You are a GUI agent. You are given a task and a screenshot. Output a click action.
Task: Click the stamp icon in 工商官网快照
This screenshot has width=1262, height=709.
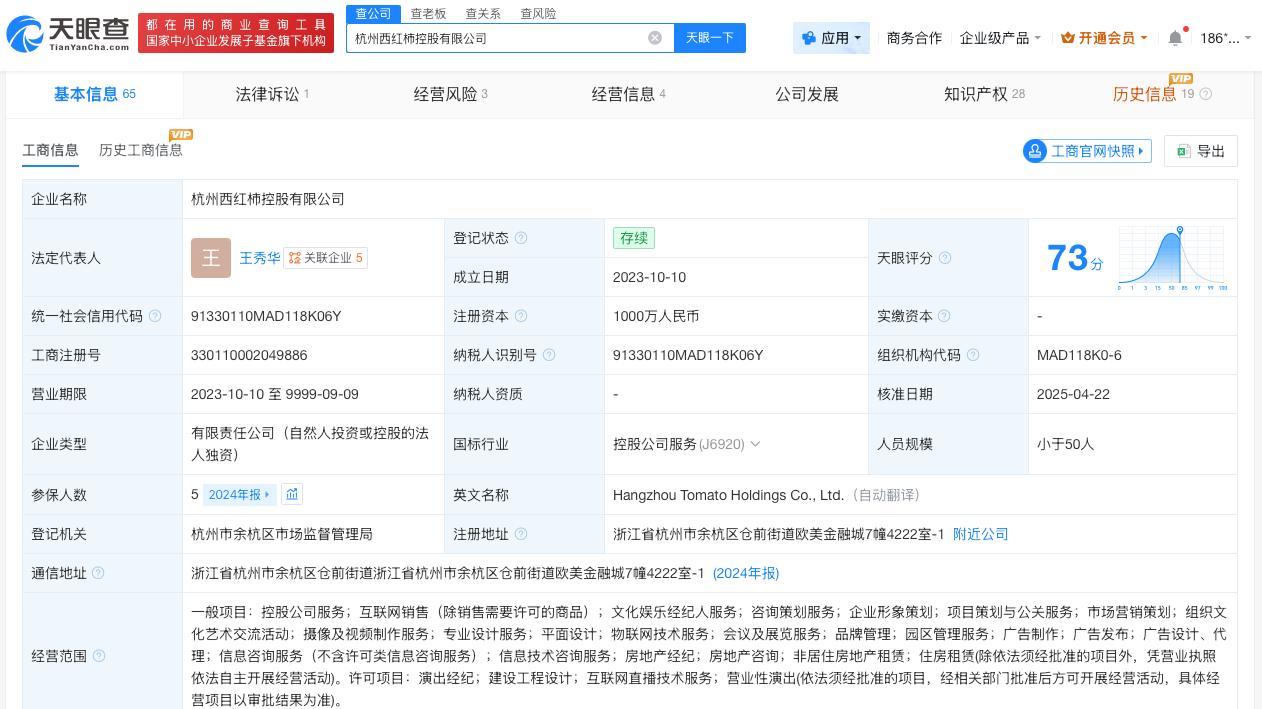[1036, 151]
